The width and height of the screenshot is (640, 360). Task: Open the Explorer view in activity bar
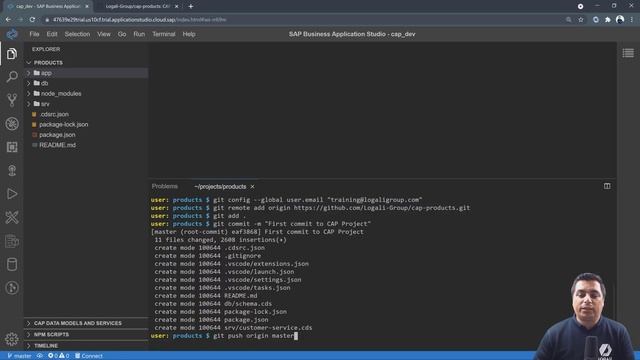tap(12, 53)
